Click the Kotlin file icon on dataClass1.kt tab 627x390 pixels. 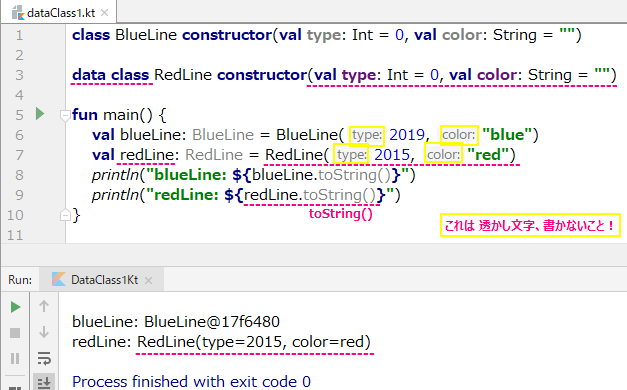click(x=18, y=13)
